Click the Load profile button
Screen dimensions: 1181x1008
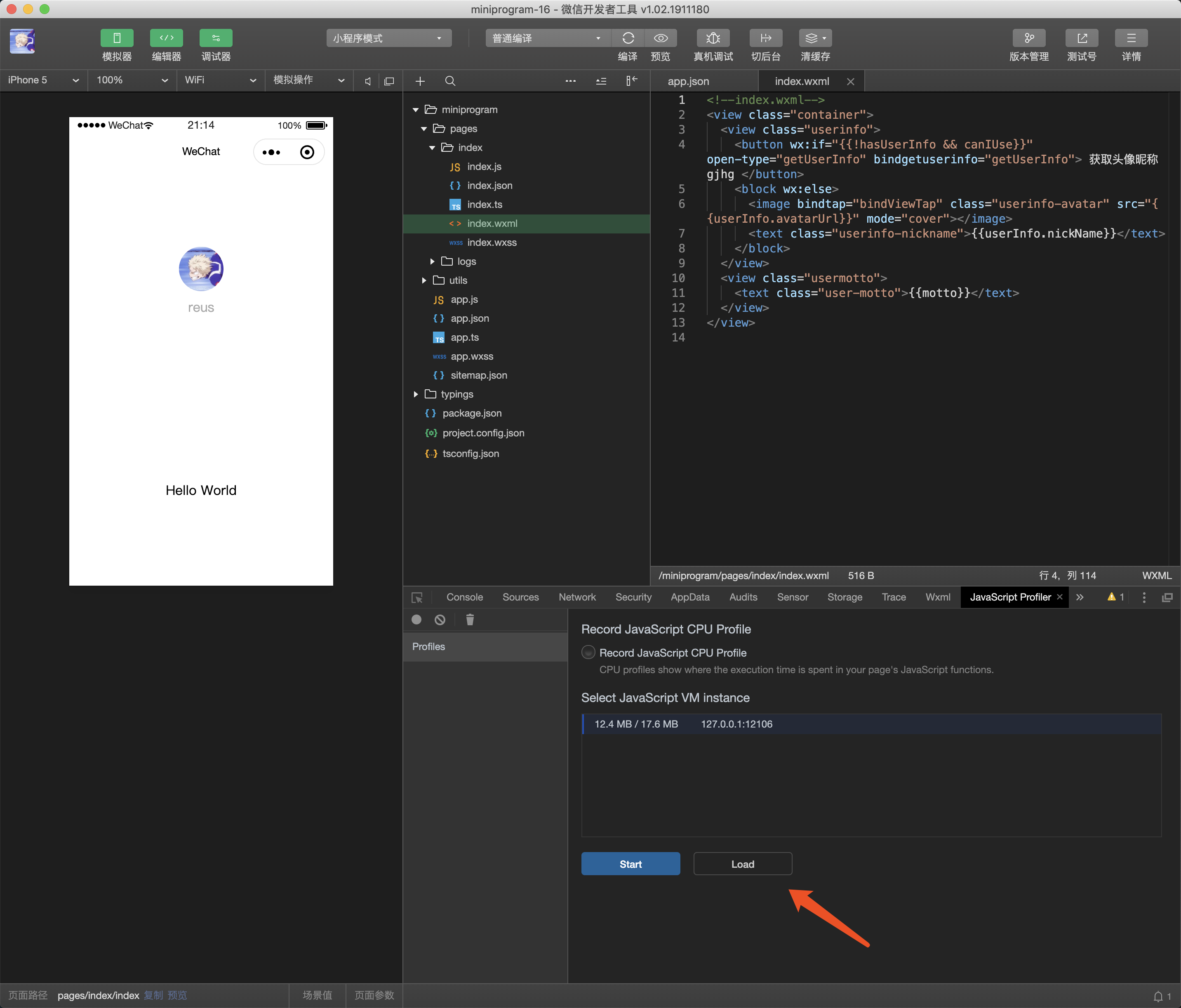[743, 864]
